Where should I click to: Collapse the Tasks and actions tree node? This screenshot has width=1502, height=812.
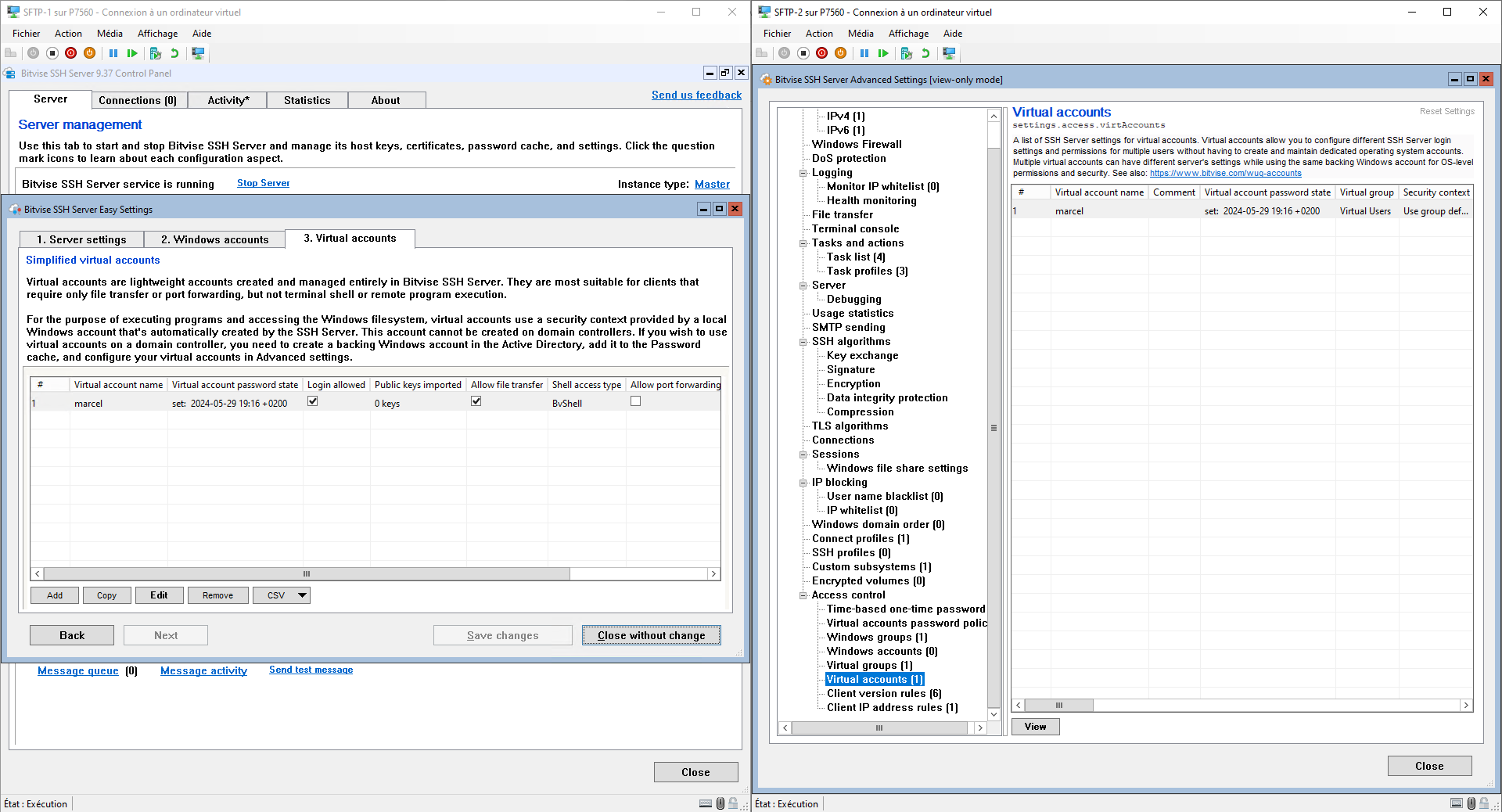[803, 243]
